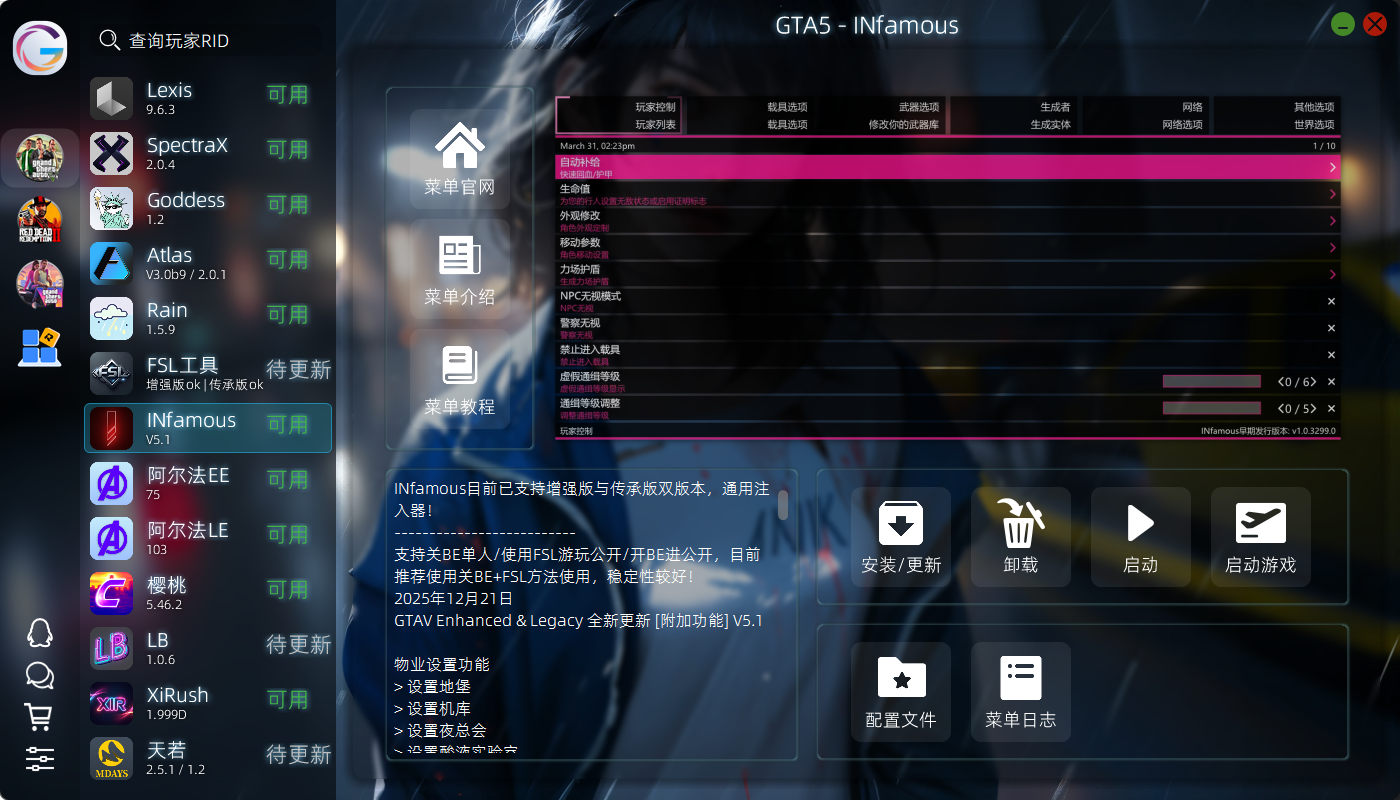Select Red Dead Redemption II sidebar icon

tap(40, 221)
